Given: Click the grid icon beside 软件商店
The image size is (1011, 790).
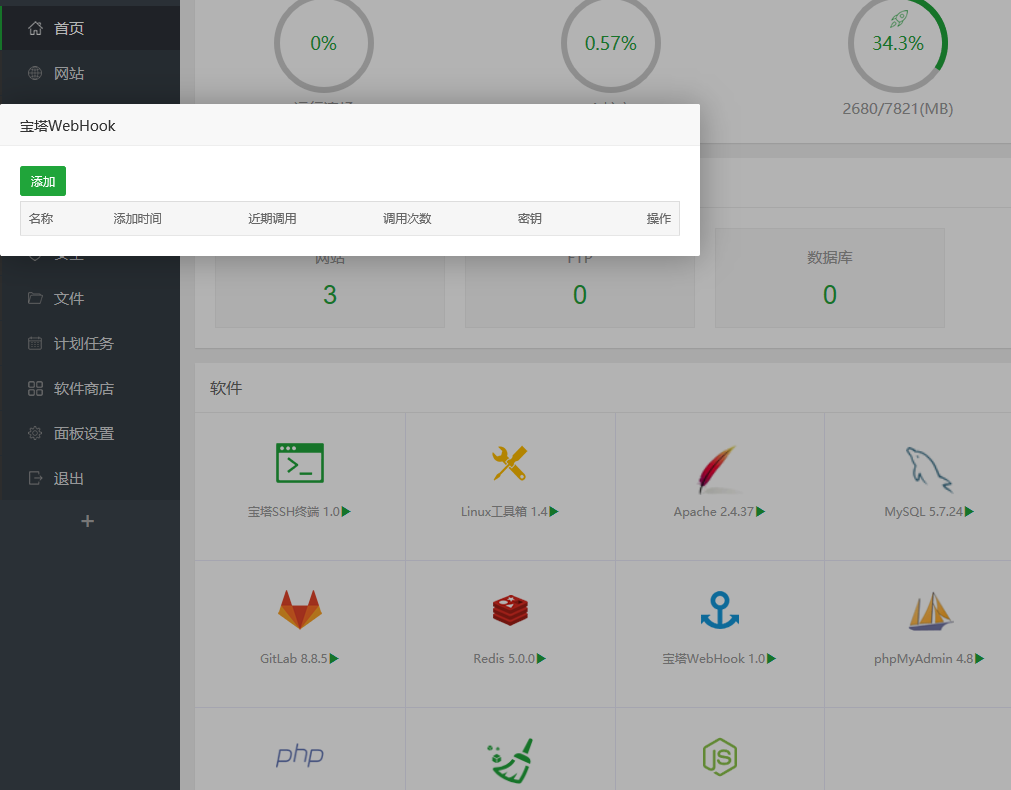Looking at the screenshot, I should click(35, 388).
